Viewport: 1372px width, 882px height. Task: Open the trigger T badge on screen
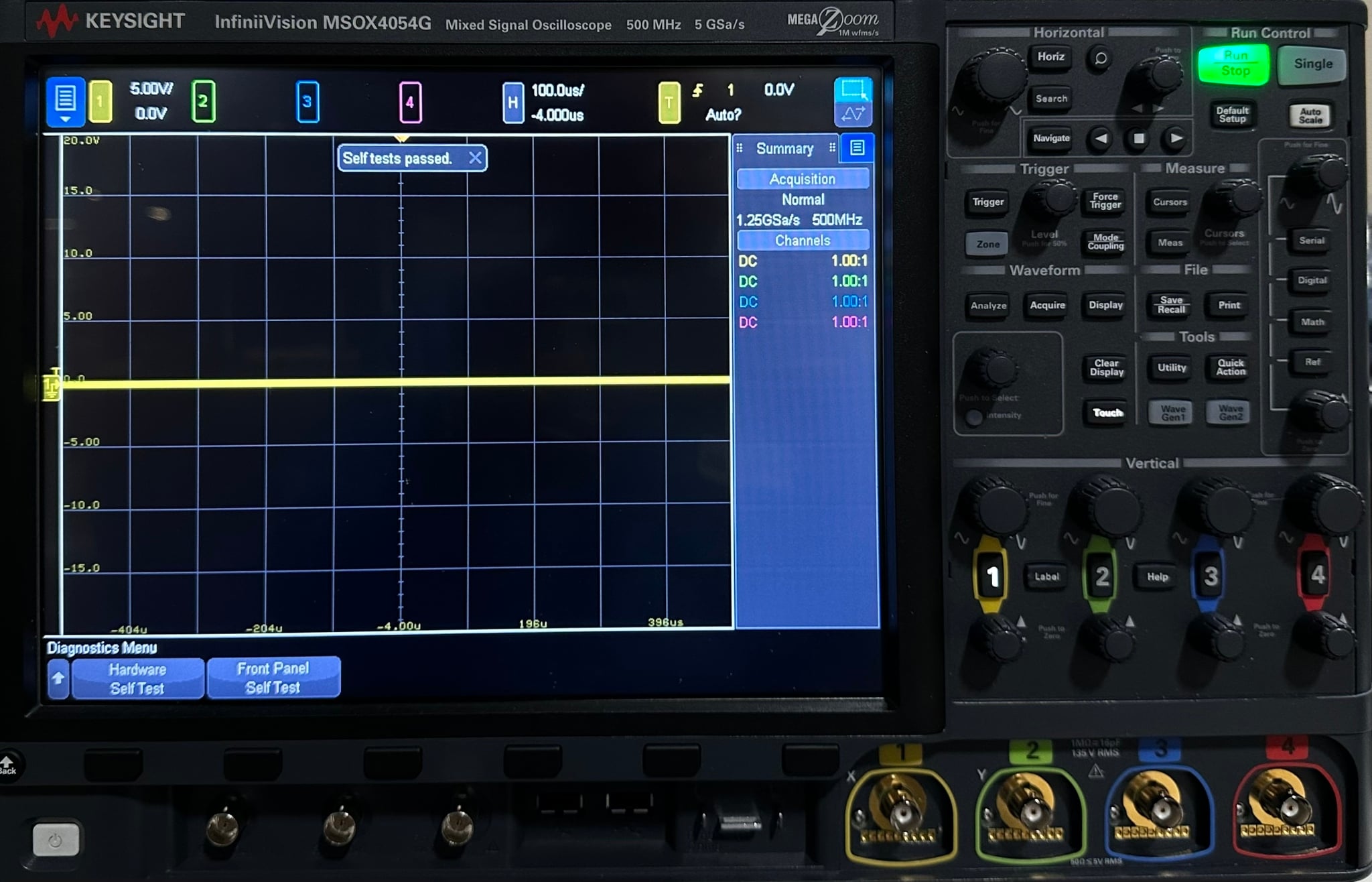(669, 103)
